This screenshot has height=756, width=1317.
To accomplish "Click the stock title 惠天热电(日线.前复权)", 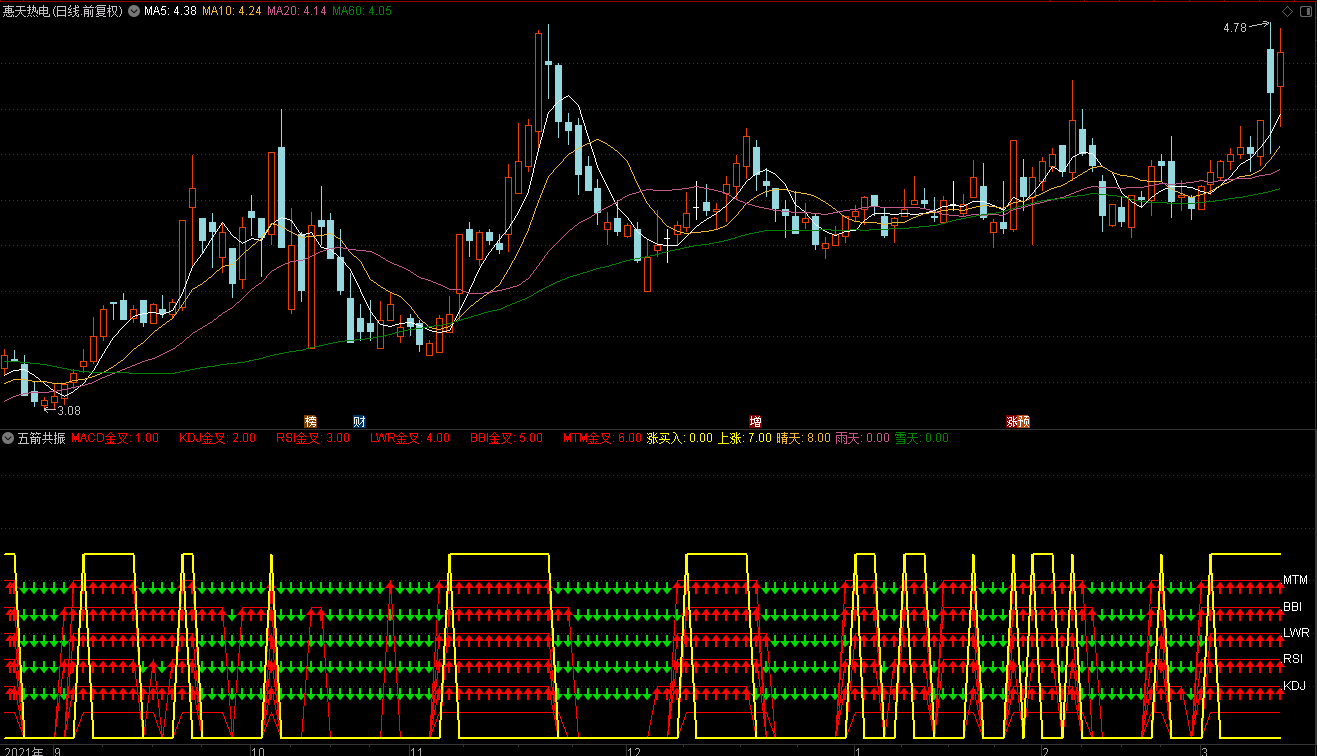I will click(63, 12).
